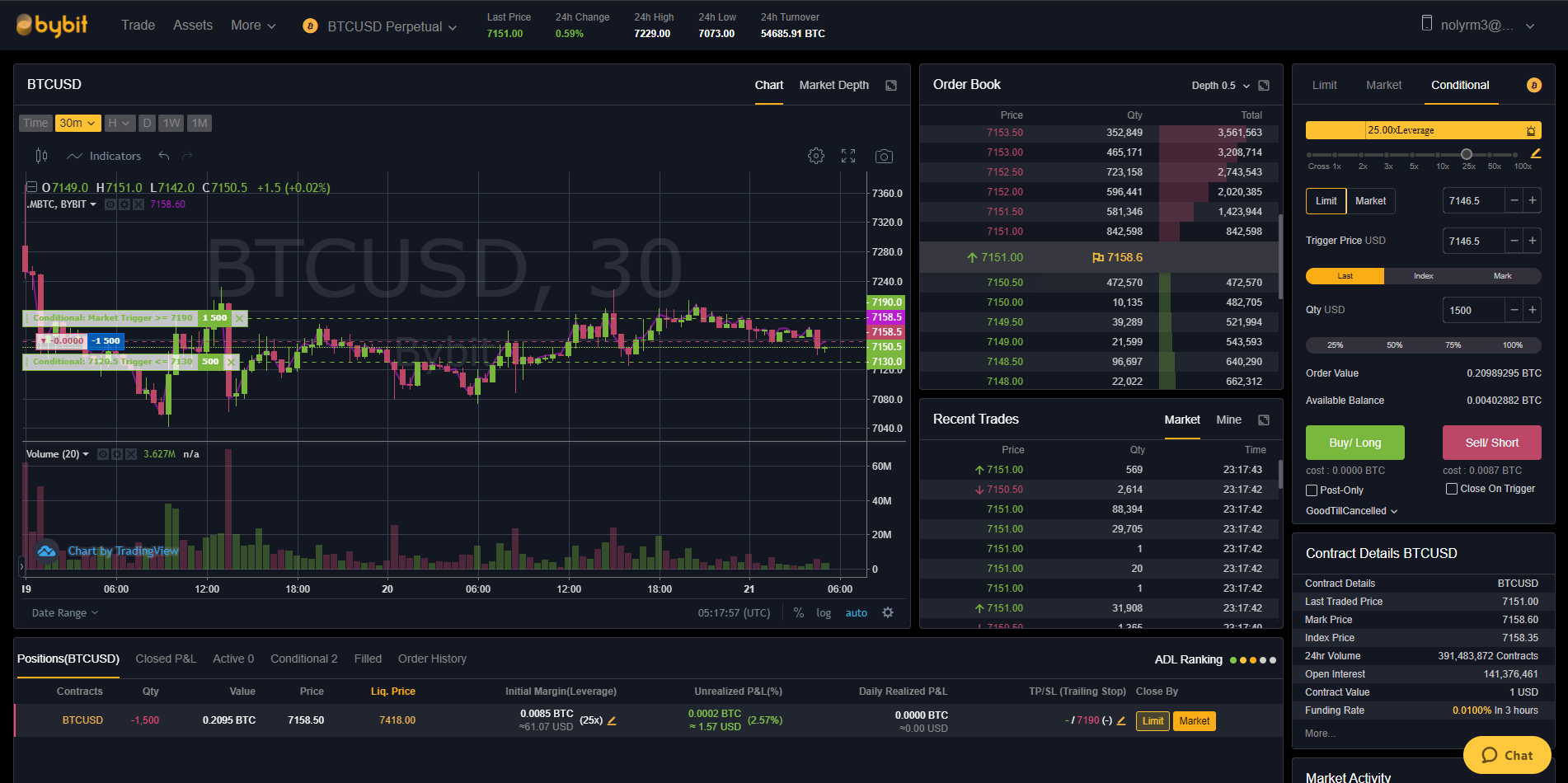The image size is (1568, 783).
Task: Open the Date Range dropdown
Action: tap(65, 612)
